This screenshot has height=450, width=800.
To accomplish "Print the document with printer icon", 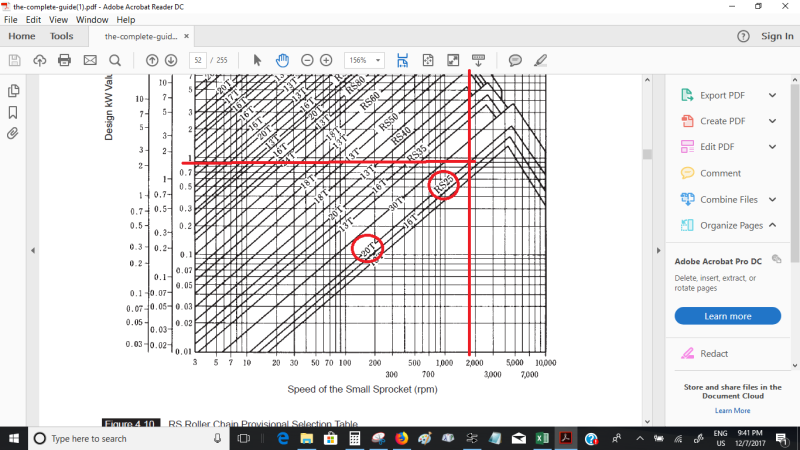I will click(64, 60).
